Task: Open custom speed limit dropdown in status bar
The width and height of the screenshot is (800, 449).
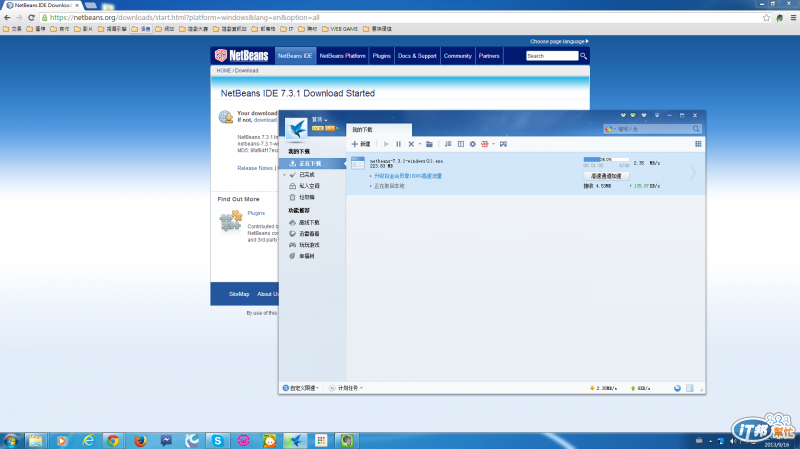Action: pos(301,388)
